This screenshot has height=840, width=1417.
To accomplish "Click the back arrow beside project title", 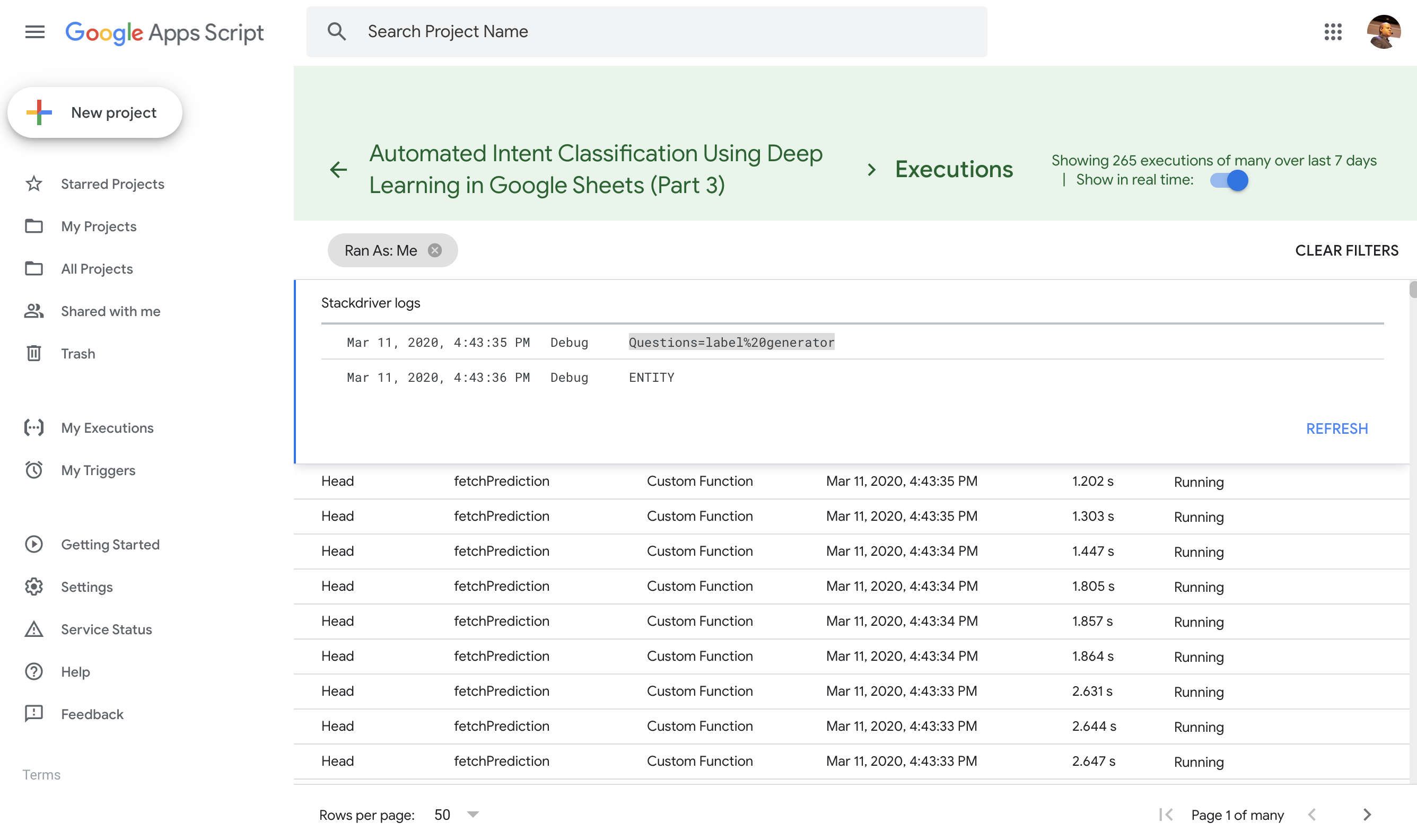I will tap(338, 169).
